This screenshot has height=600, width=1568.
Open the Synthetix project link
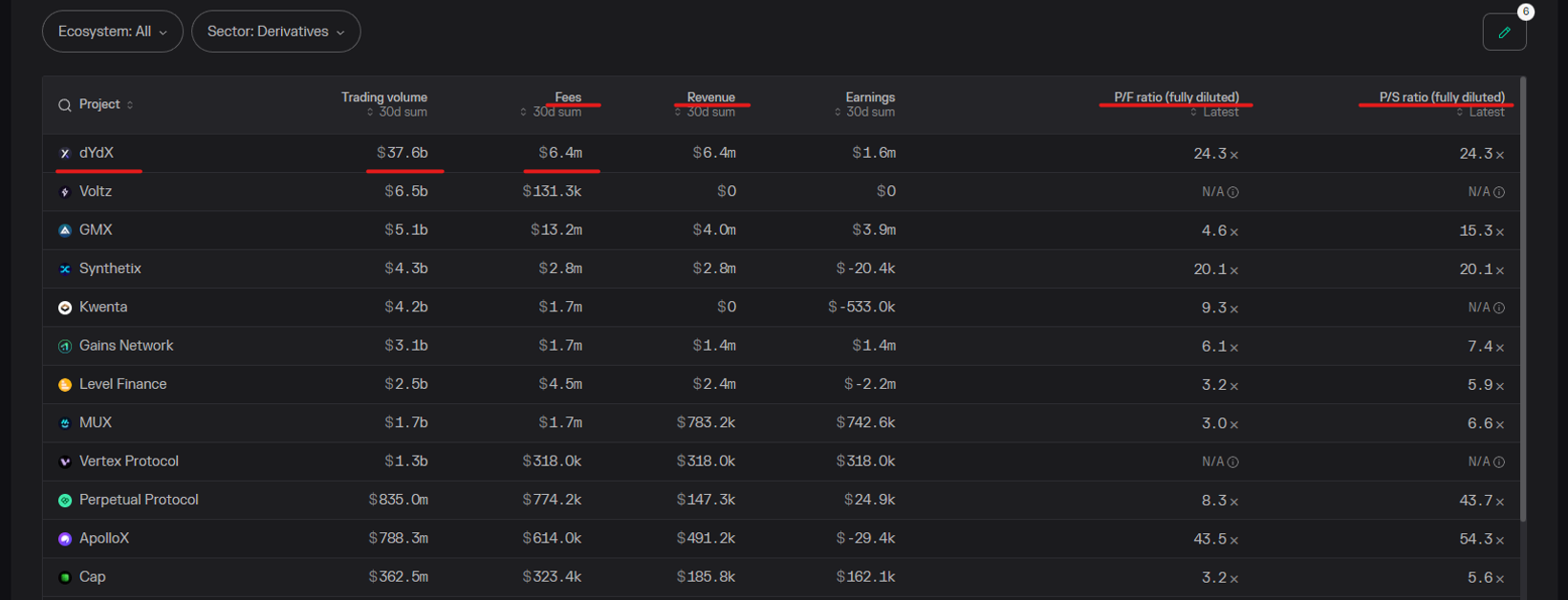tap(110, 268)
